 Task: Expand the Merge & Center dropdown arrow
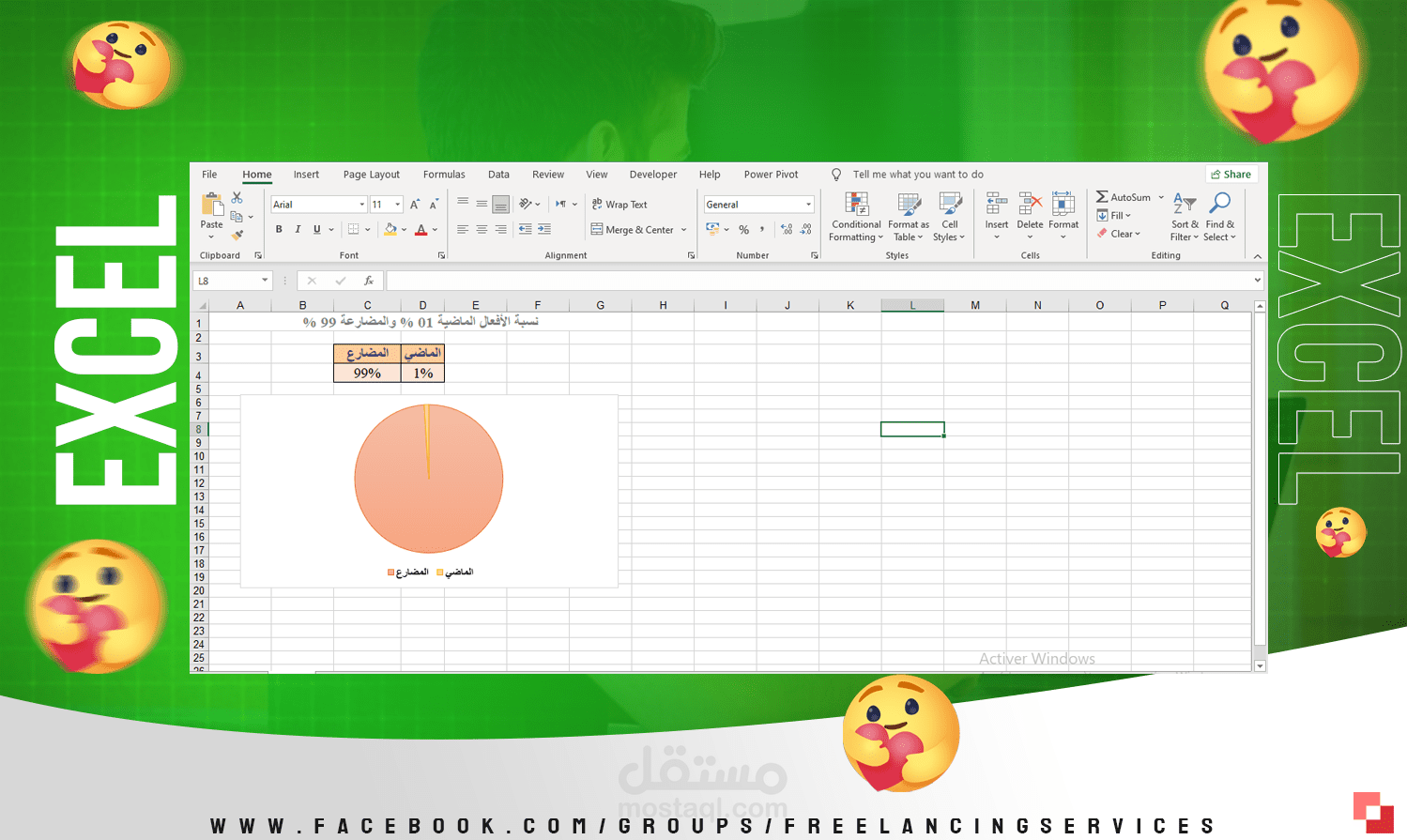[x=683, y=230]
